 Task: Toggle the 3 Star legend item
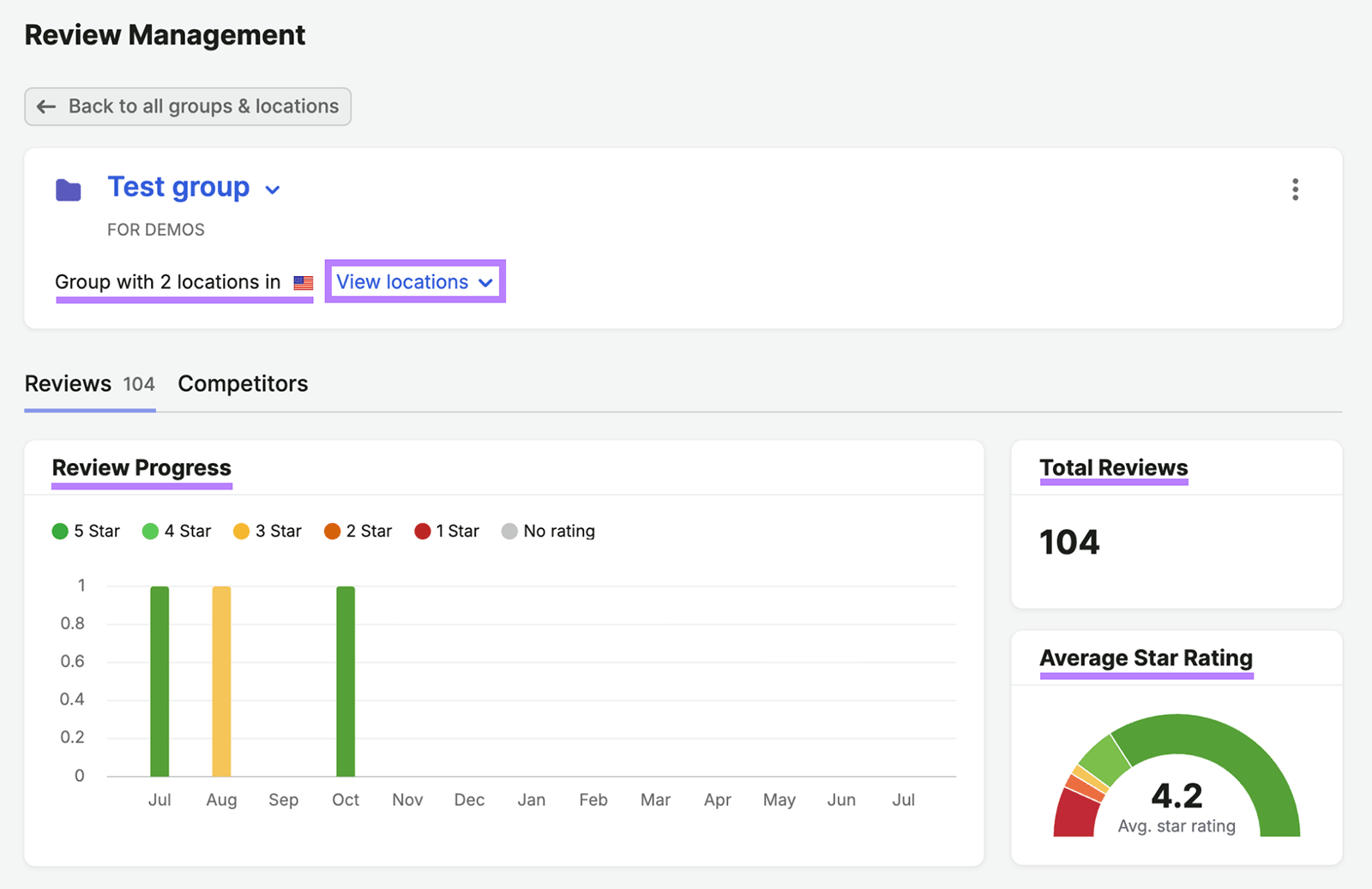[x=268, y=531]
